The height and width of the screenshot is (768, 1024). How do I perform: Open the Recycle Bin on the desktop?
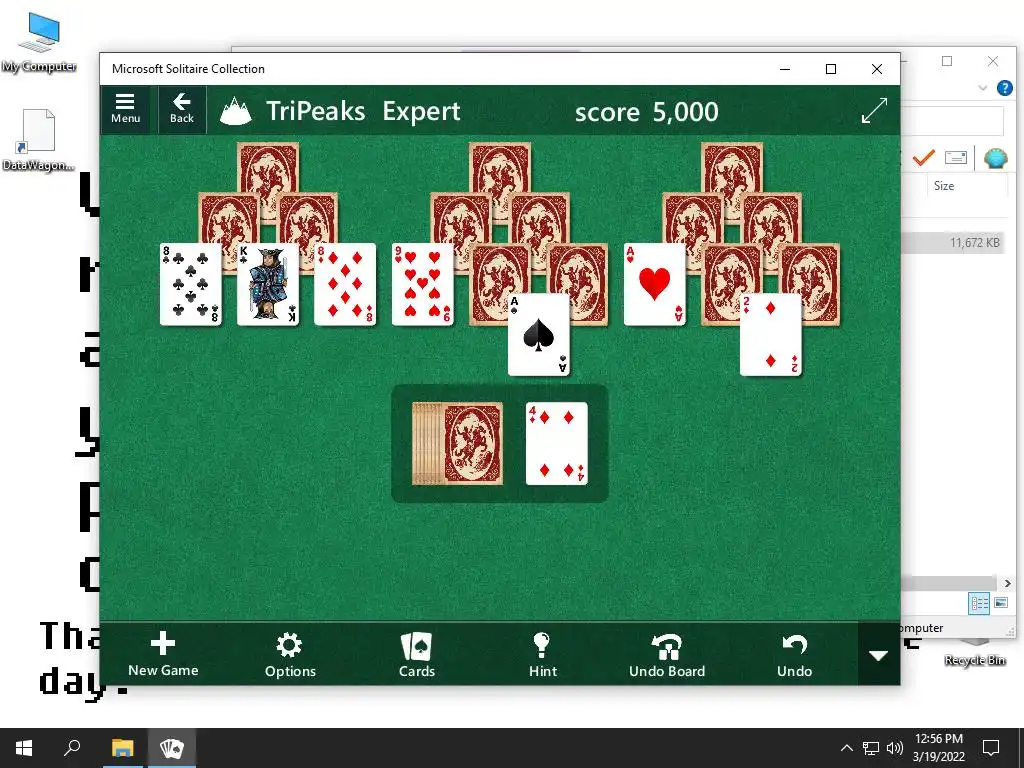[974, 653]
